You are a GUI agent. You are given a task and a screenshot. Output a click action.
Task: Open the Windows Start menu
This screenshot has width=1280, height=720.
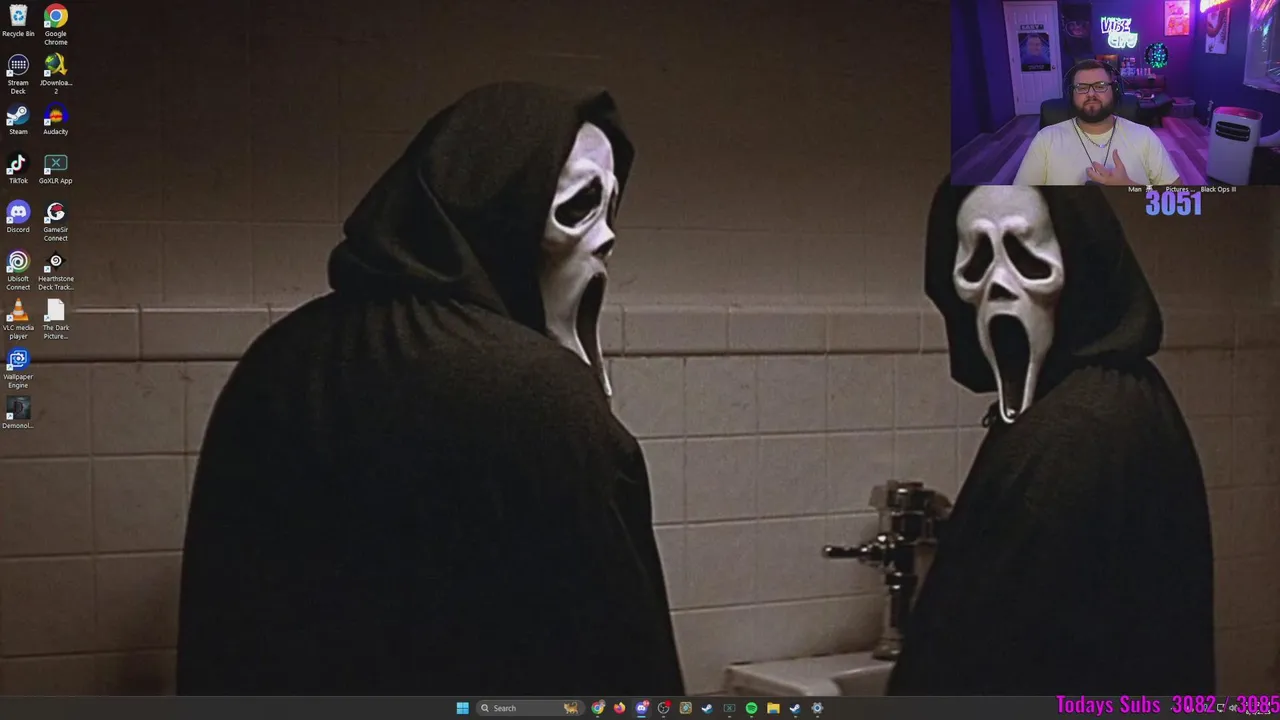click(463, 708)
